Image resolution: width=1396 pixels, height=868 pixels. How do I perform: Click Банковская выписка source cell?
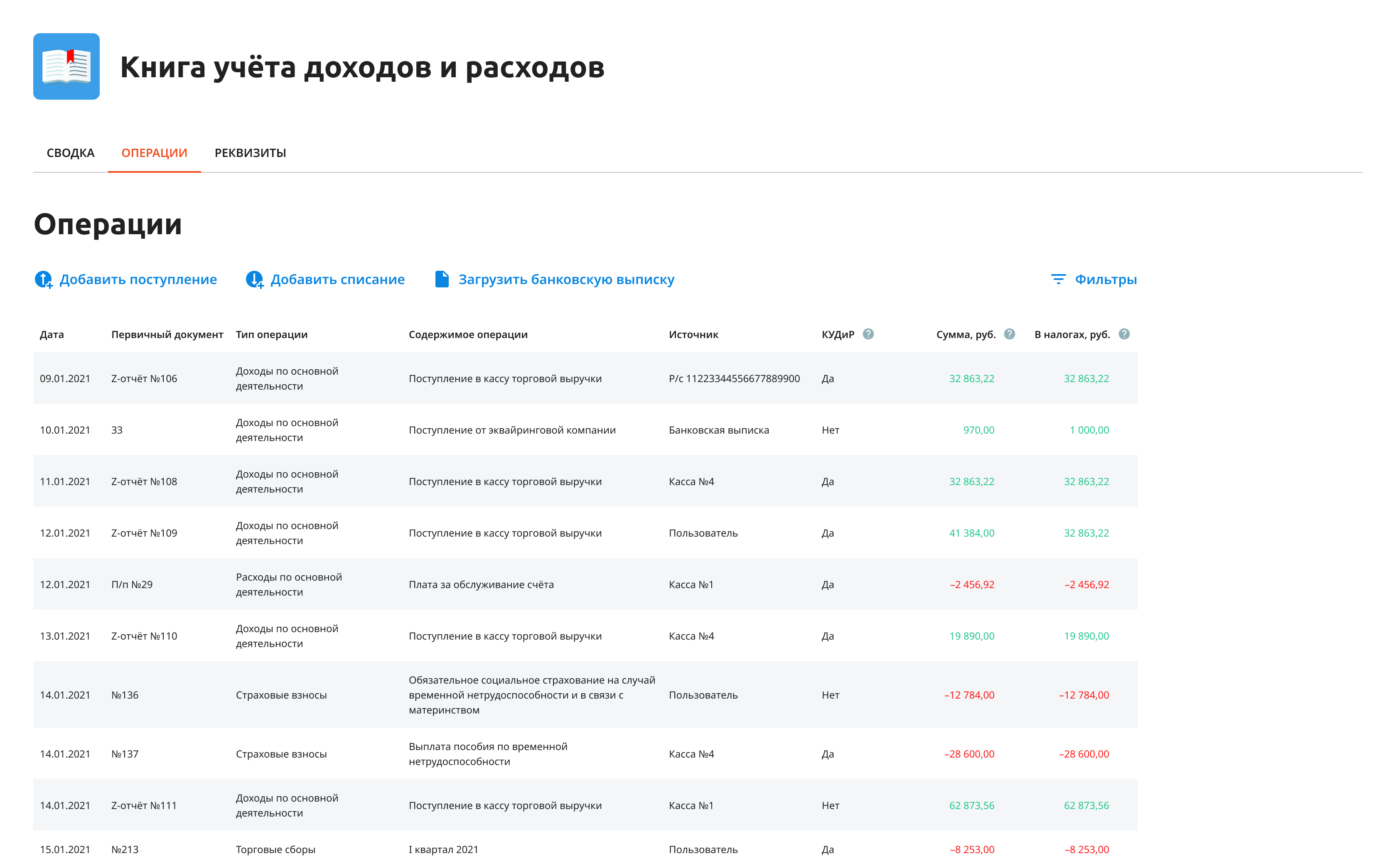tap(718, 430)
